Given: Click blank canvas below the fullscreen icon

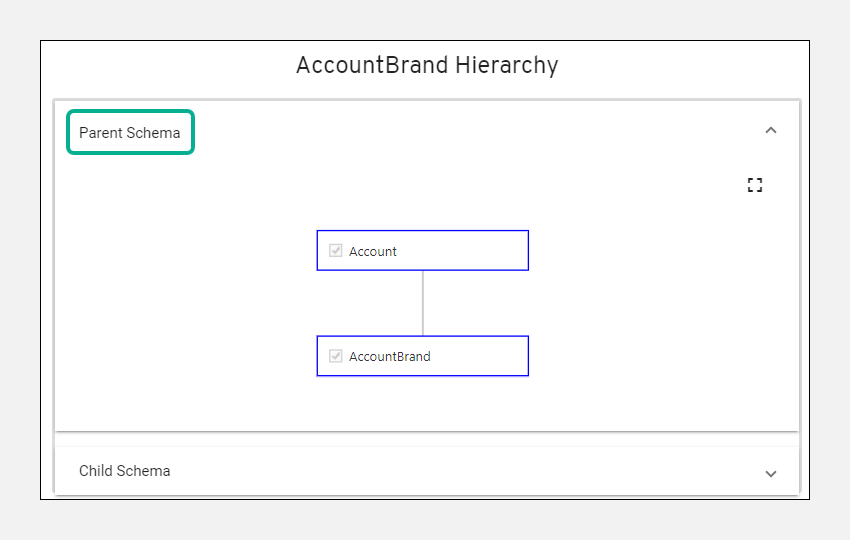Looking at the screenshot, I should coord(755,260).
